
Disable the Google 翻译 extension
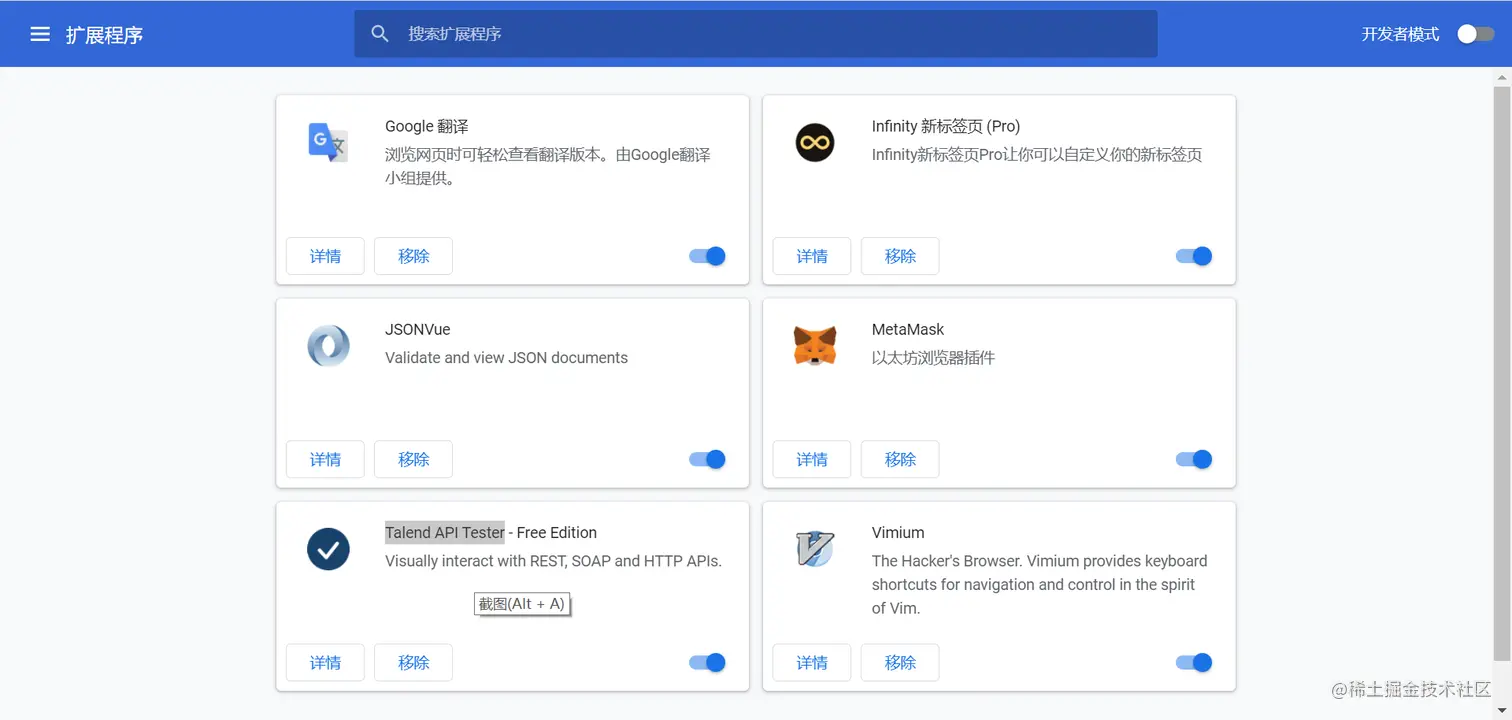coord(707,256)
